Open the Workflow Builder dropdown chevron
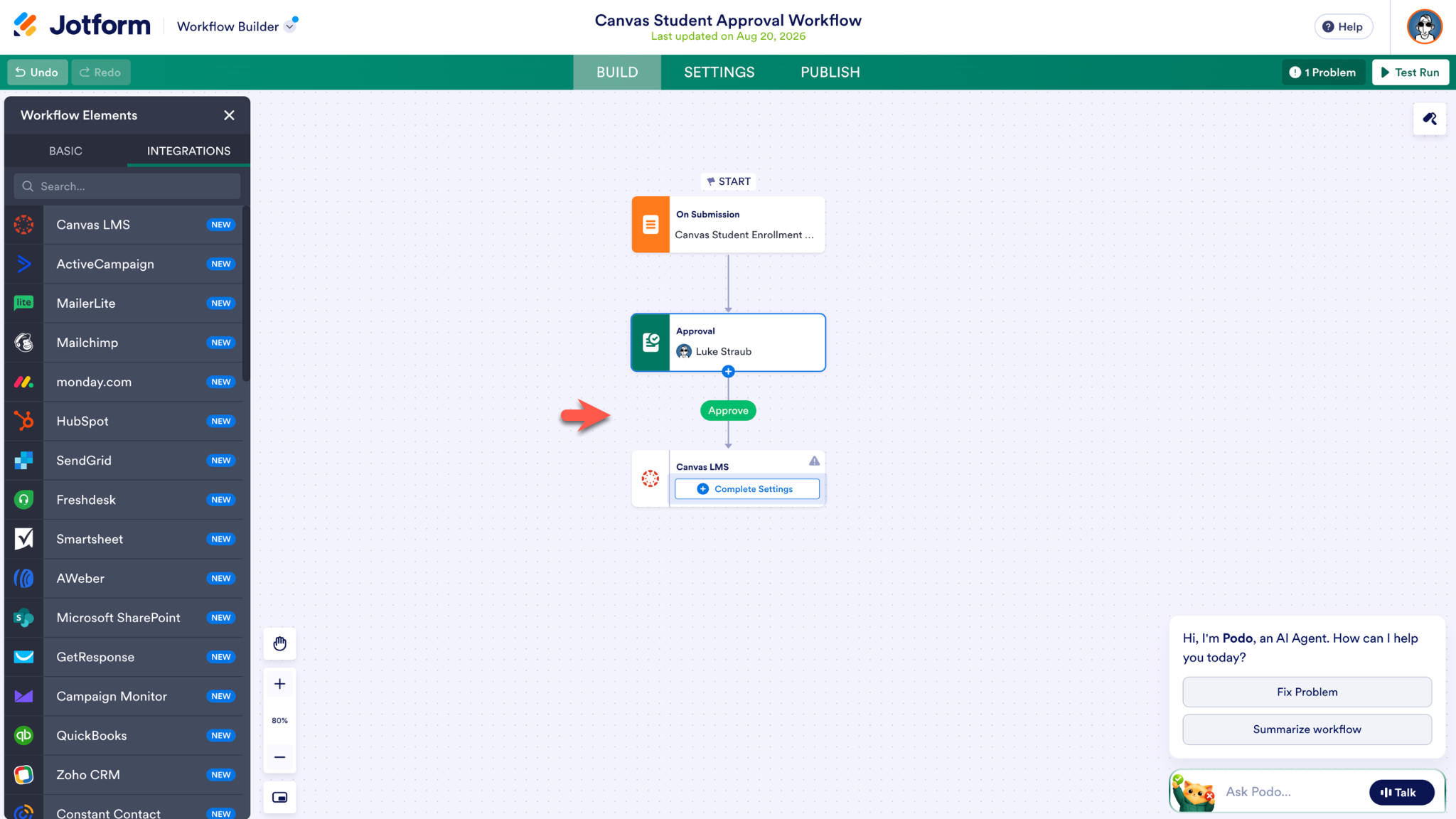The image size is (1456, 819). 289,27
